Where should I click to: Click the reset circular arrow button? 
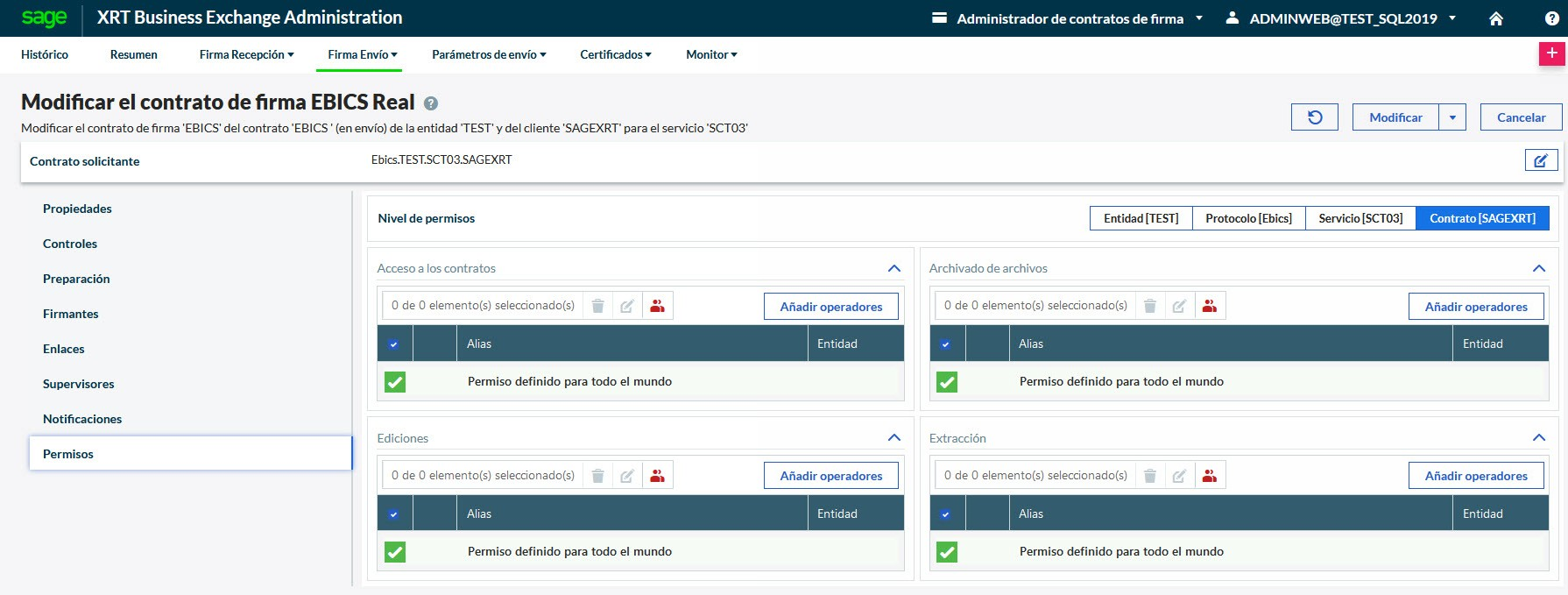click(1314, 117)
